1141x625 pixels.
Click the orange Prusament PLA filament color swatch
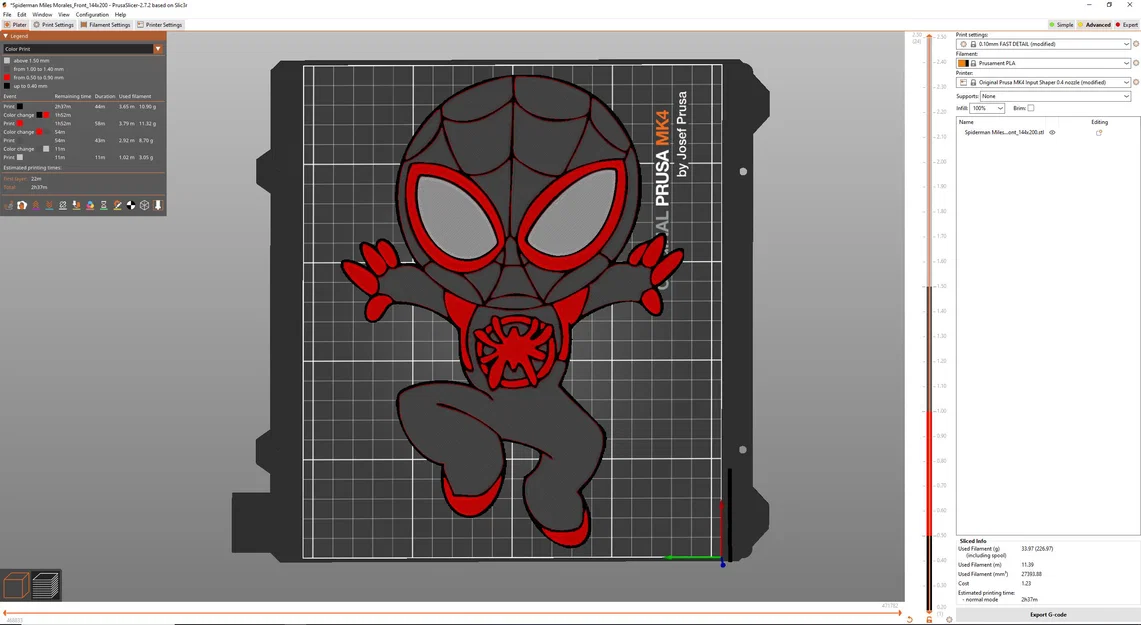(963, 63)
